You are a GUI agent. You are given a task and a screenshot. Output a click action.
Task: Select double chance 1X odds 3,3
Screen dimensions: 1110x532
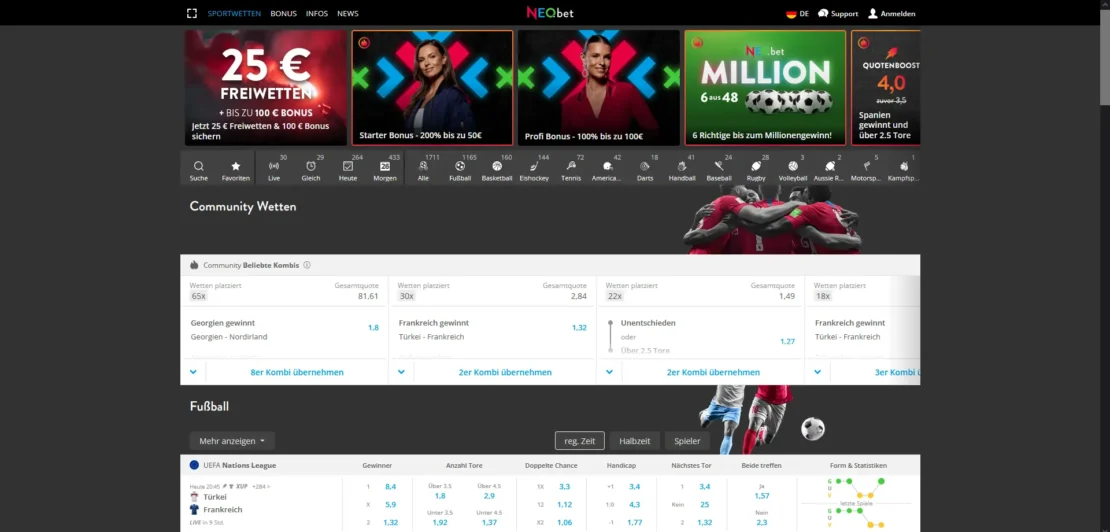click(x=564, y=487)
